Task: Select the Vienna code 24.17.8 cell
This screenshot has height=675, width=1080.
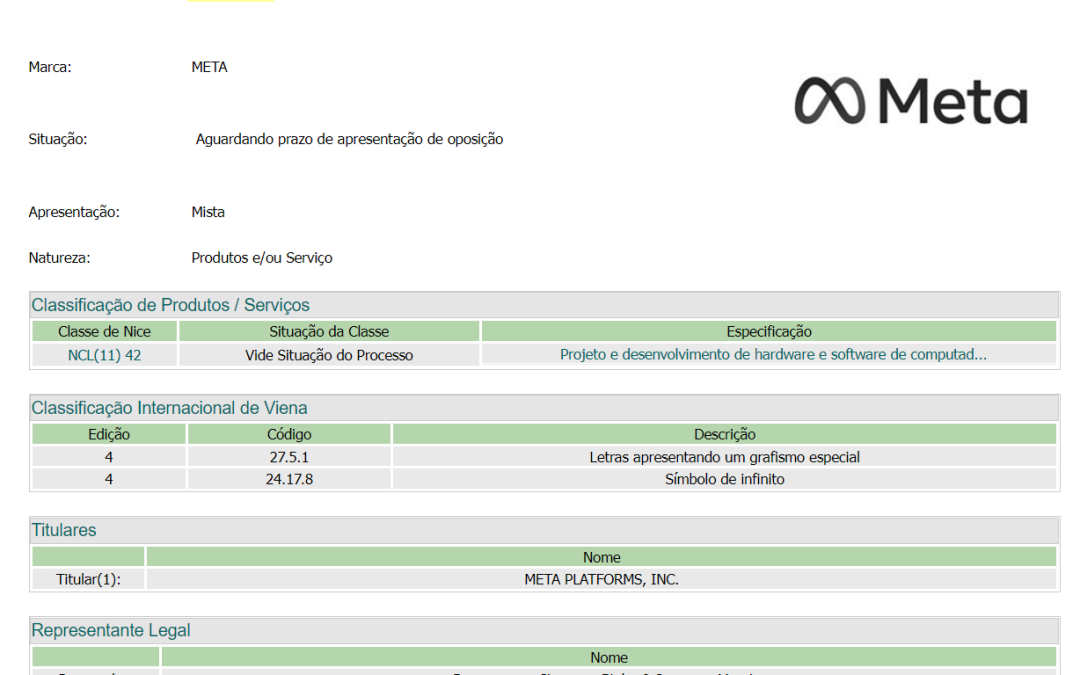Action: point(289,479)
